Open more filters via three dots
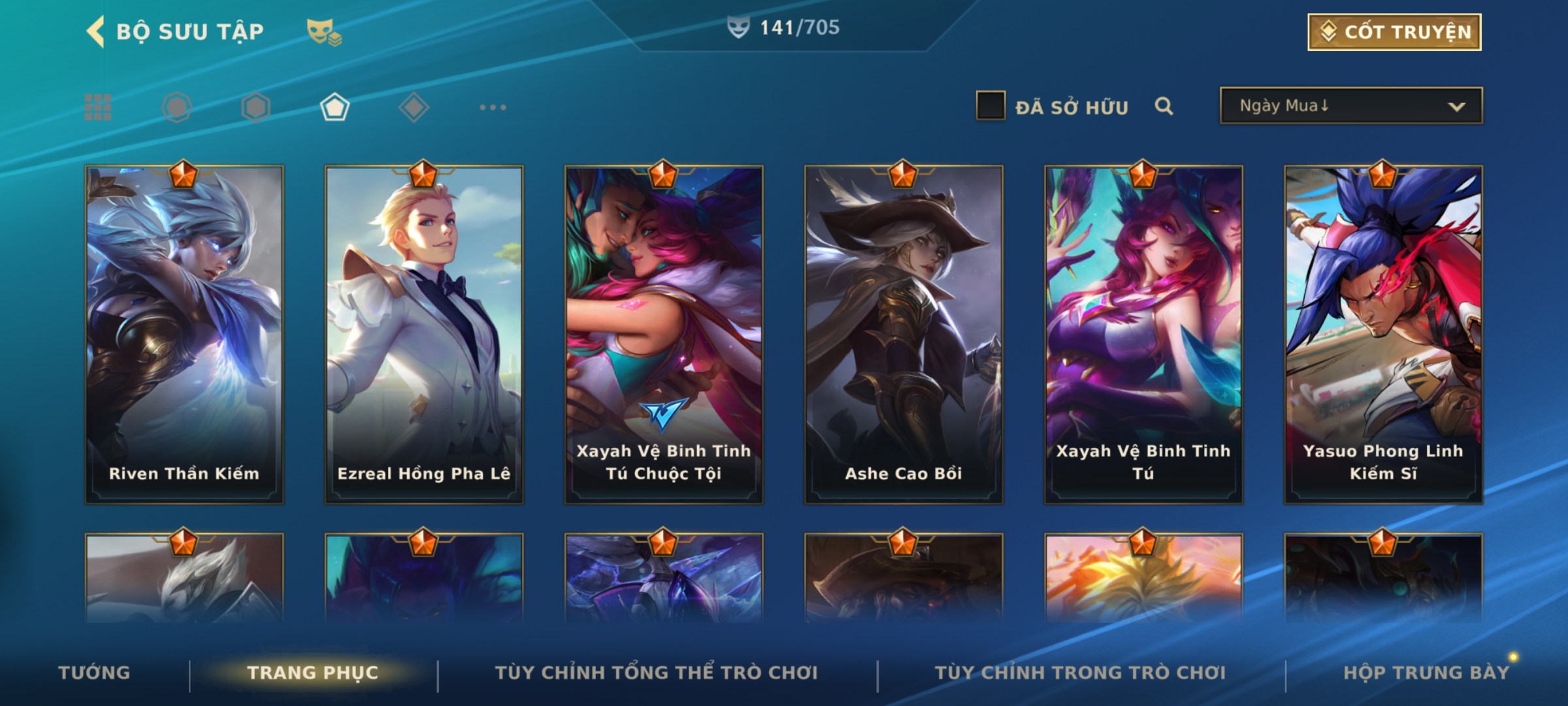The height and width of the screenshot is (706, 1568). pos(493,107)
